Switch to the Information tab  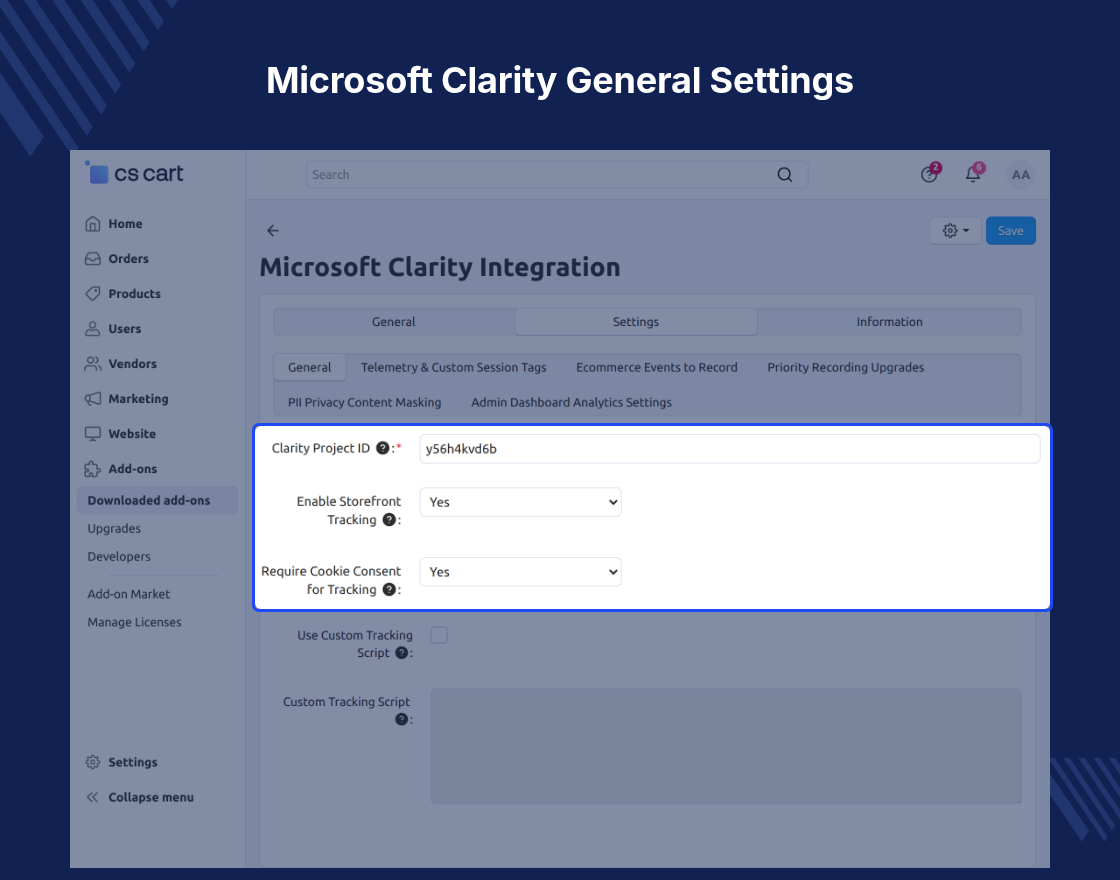(x=889, y=322)
